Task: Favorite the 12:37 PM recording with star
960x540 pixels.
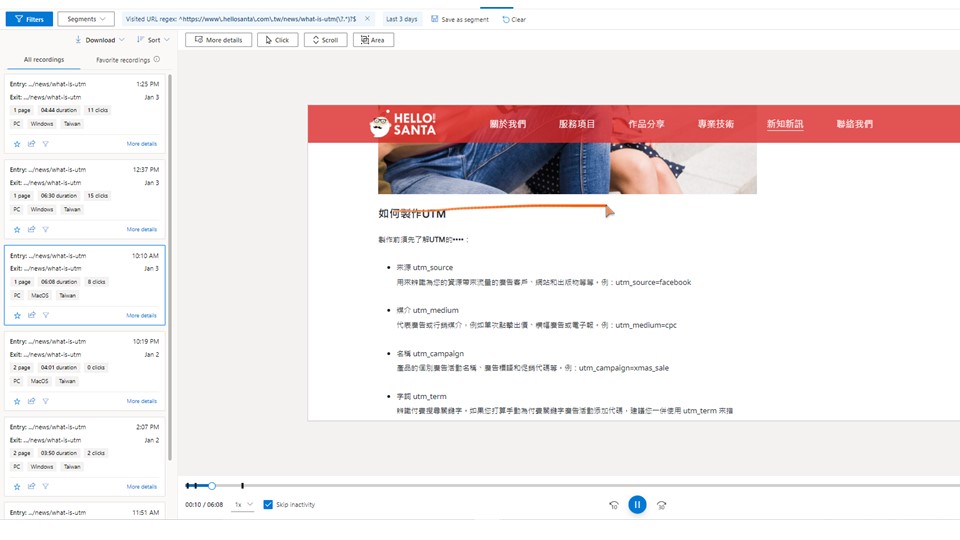Action: click(x=17, y=230)
